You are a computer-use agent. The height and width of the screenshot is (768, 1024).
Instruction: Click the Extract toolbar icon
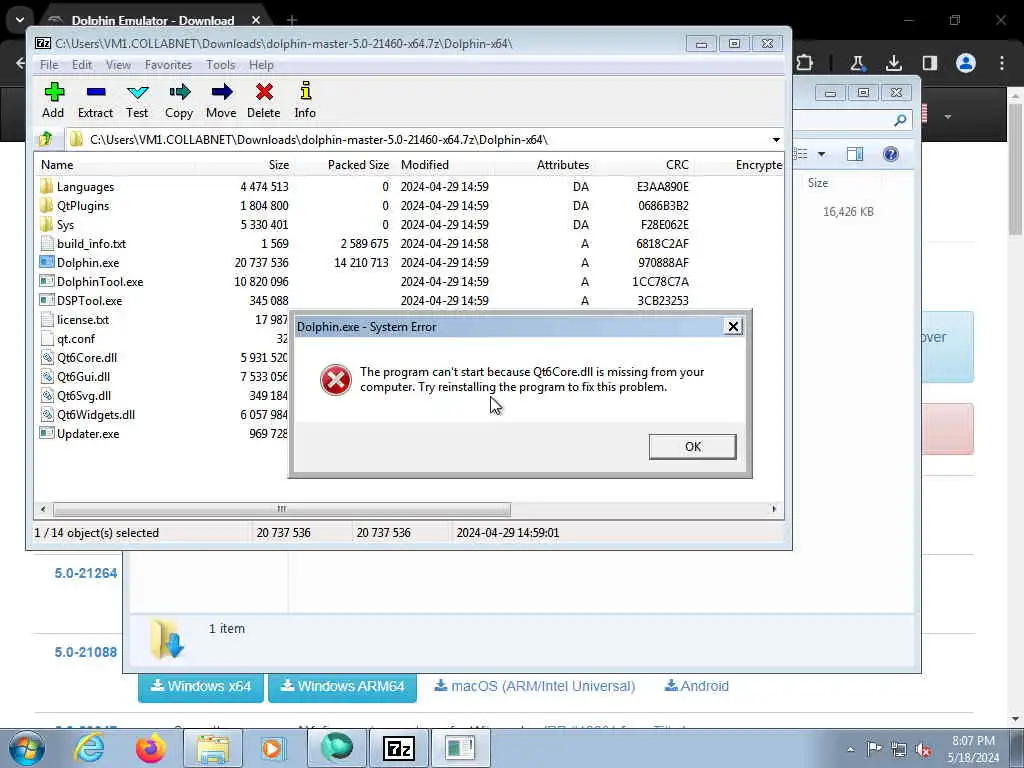(95, 100)
